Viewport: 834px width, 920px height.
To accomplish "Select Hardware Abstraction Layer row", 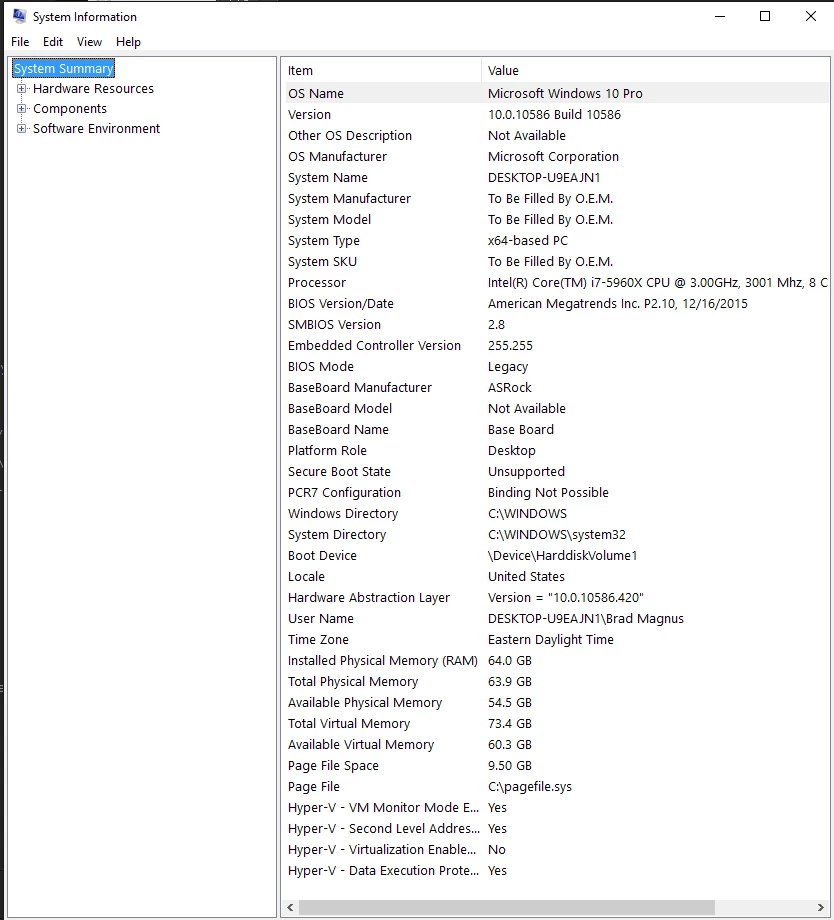I will coord(555,598).
